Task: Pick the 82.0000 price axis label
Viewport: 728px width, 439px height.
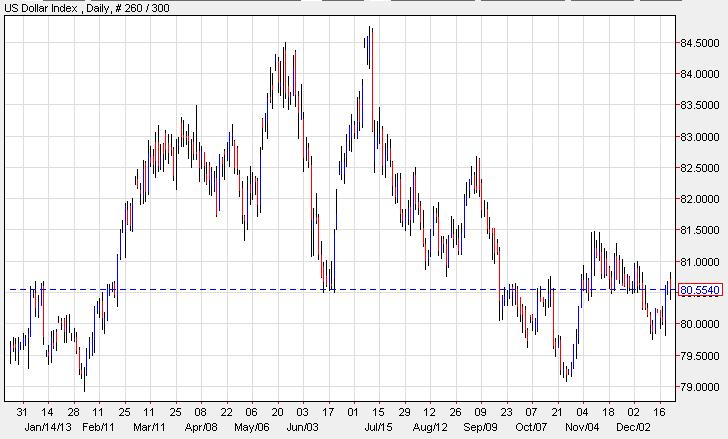Action: coord(700,199)
